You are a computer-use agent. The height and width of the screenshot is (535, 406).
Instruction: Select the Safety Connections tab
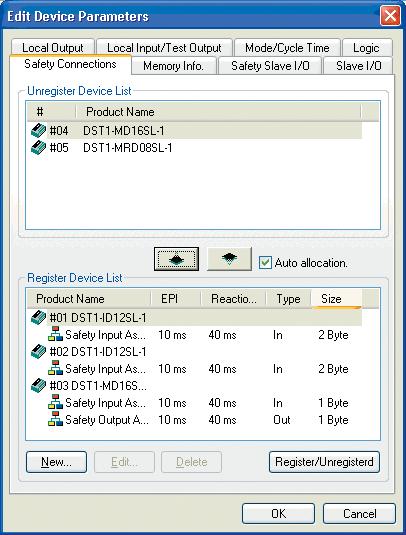[x=70, y=64]
